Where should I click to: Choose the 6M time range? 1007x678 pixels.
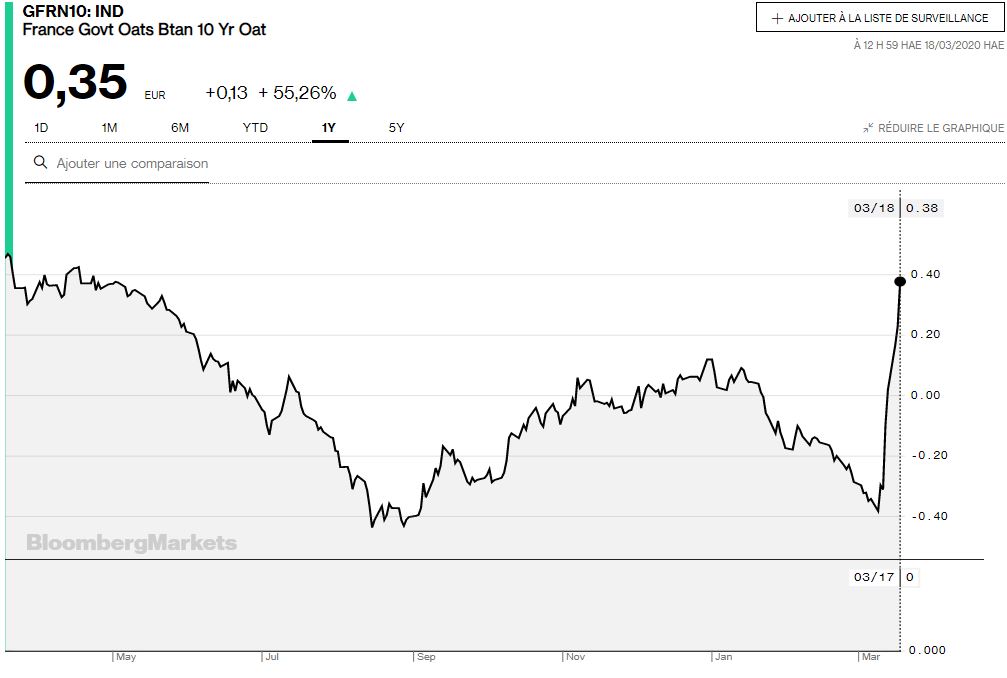180,127
